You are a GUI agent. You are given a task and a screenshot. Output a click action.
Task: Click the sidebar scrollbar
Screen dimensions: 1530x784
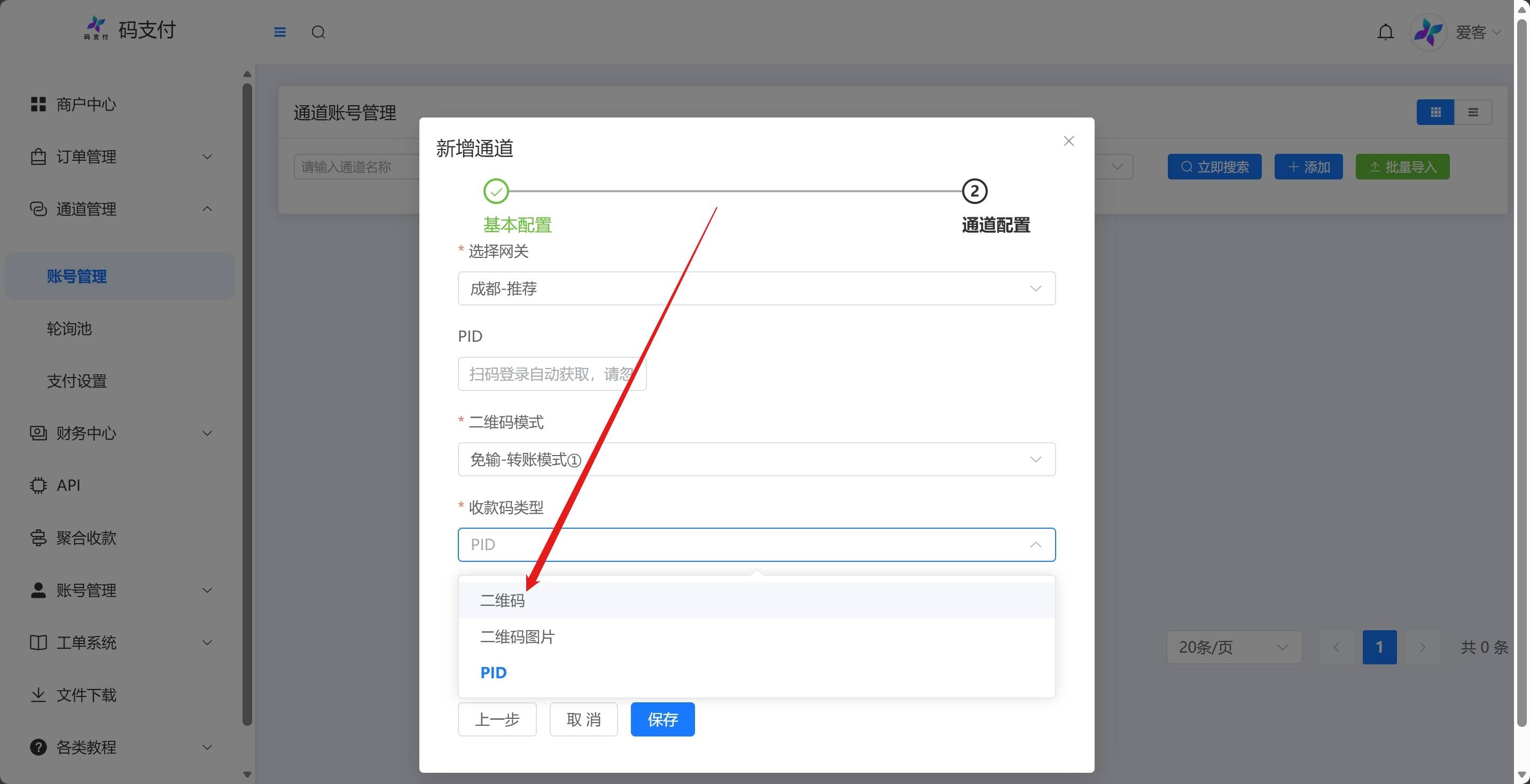click(x=247, y=404)
